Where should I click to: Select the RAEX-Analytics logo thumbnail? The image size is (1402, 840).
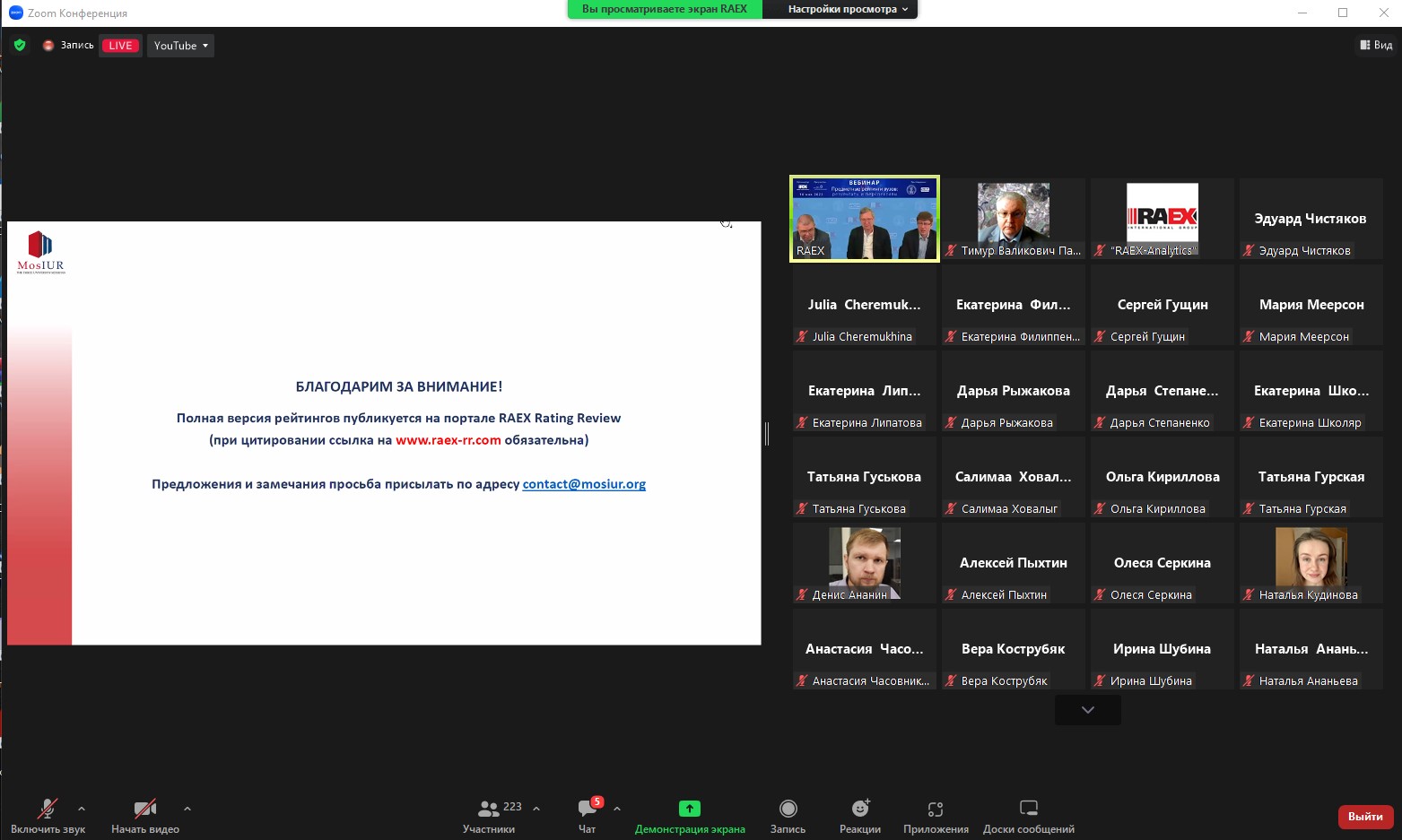(1163, 219)
